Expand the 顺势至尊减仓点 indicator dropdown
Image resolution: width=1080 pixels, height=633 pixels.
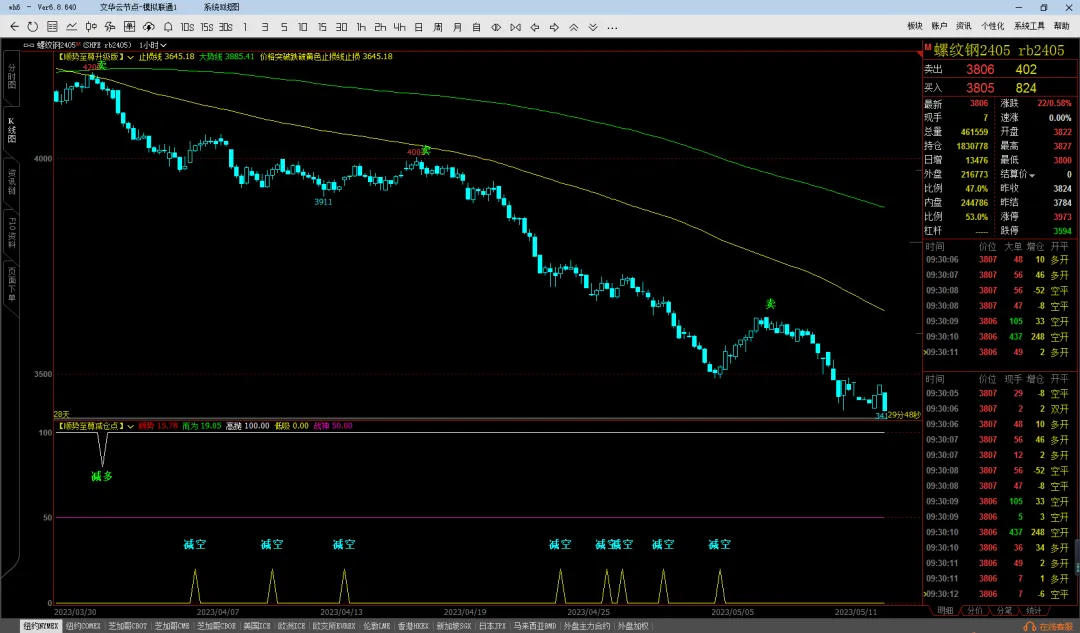coord(130,426)
